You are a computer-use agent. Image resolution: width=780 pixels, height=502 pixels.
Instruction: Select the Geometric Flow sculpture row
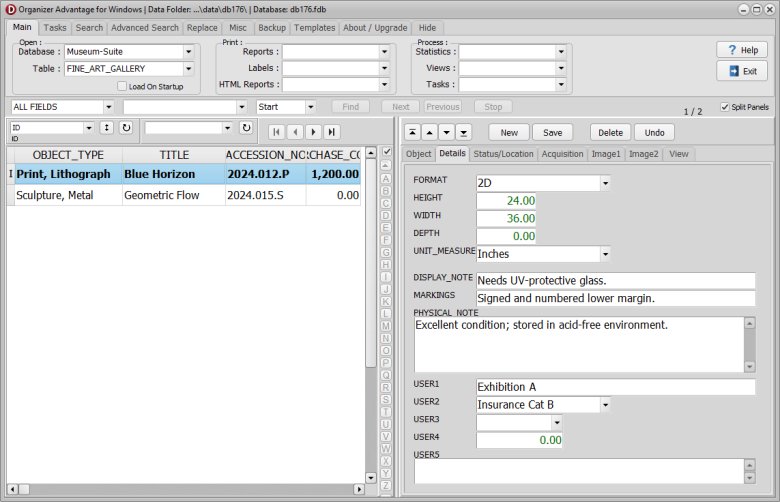coord(160,196)
